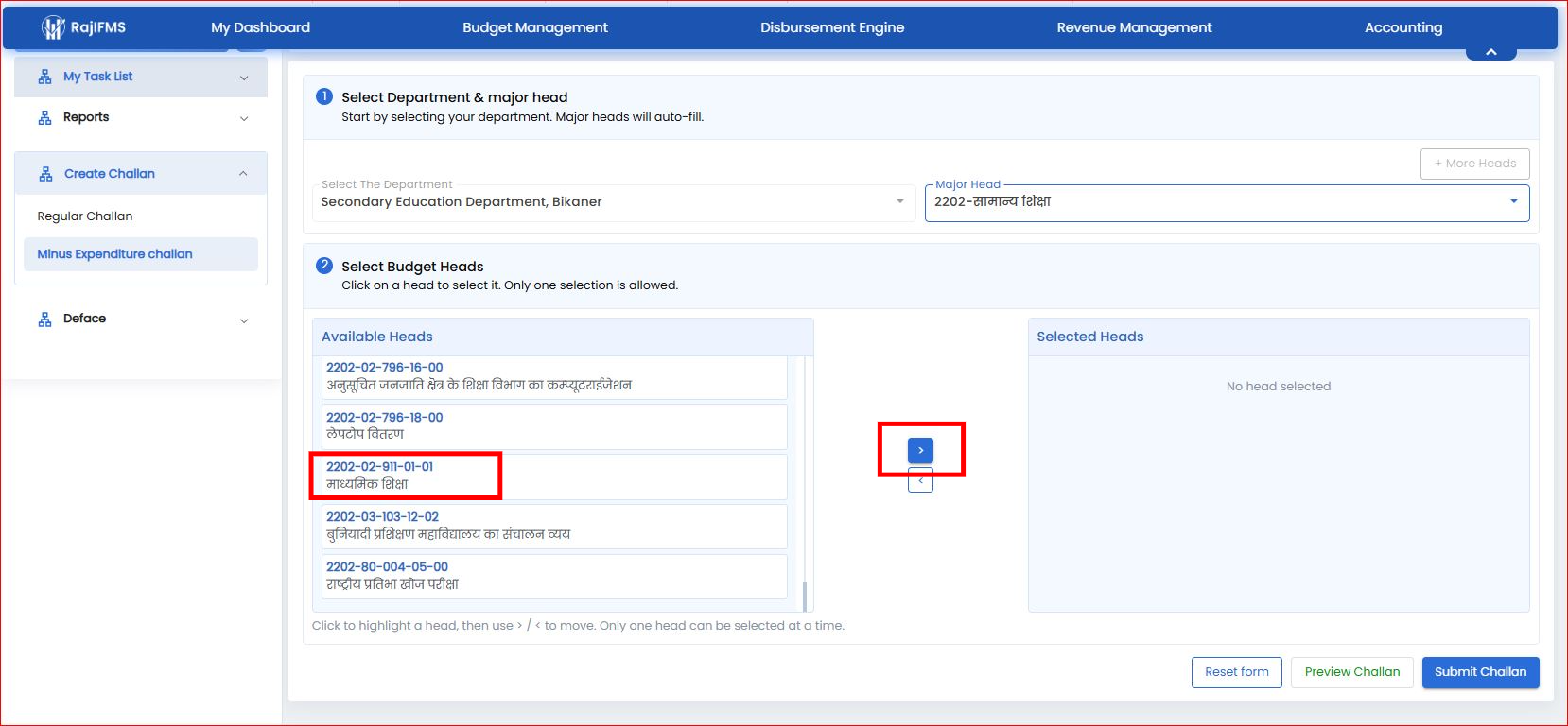Collapse header with the up chevron tab
The width and height of the screenshot is (1568, 726).
click(1491, 52)
